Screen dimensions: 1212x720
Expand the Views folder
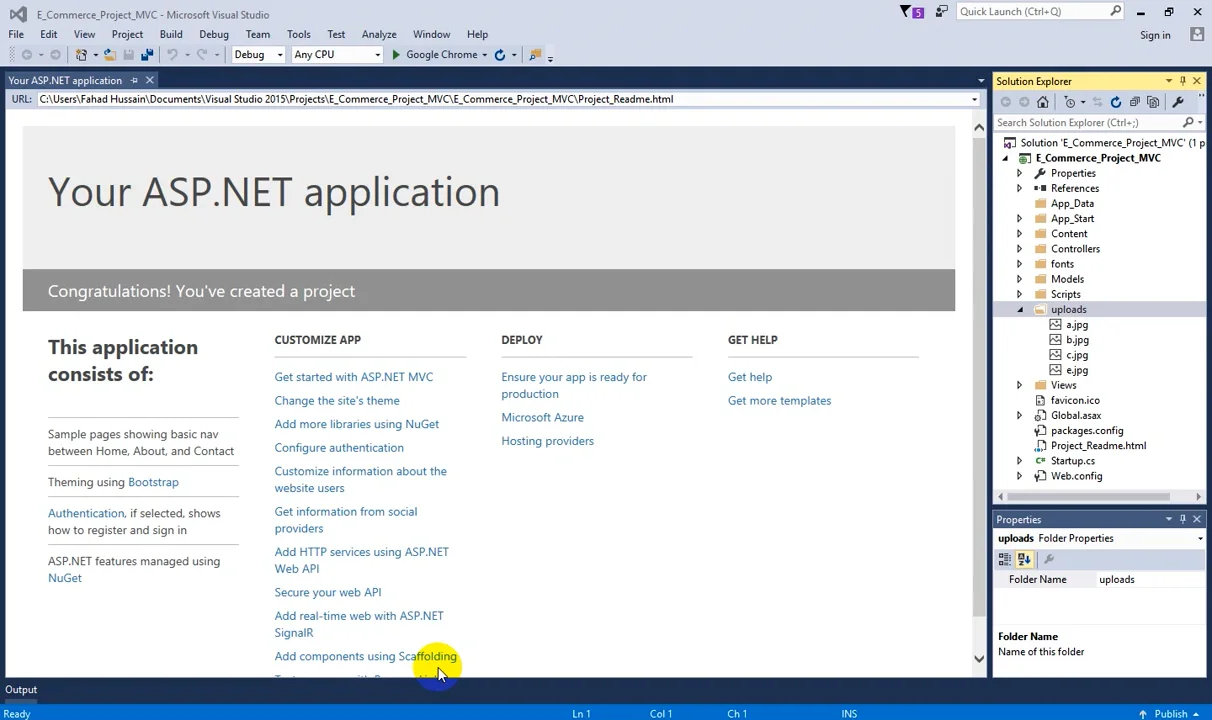(x=1019, y=385)
